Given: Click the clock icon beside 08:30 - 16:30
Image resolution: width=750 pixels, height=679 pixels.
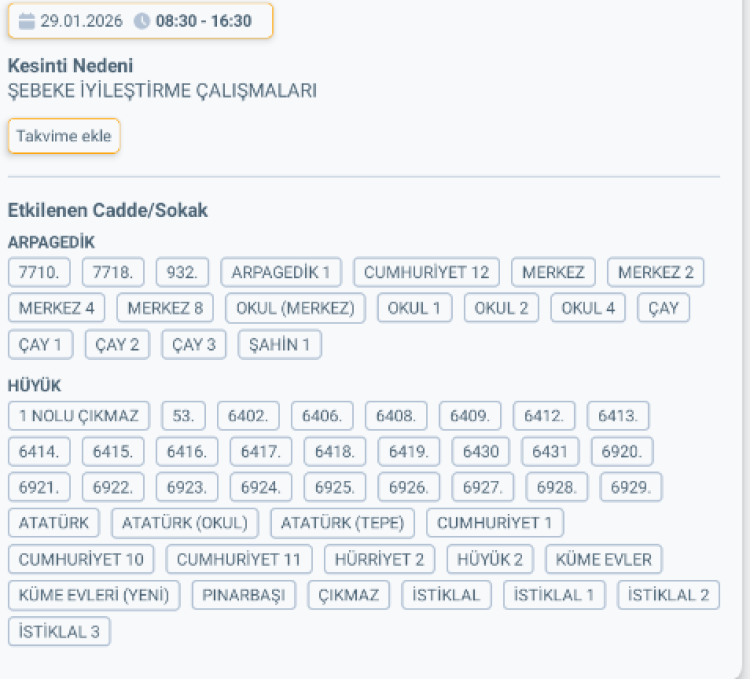Looking at the screenshot, I should point(142,21).
